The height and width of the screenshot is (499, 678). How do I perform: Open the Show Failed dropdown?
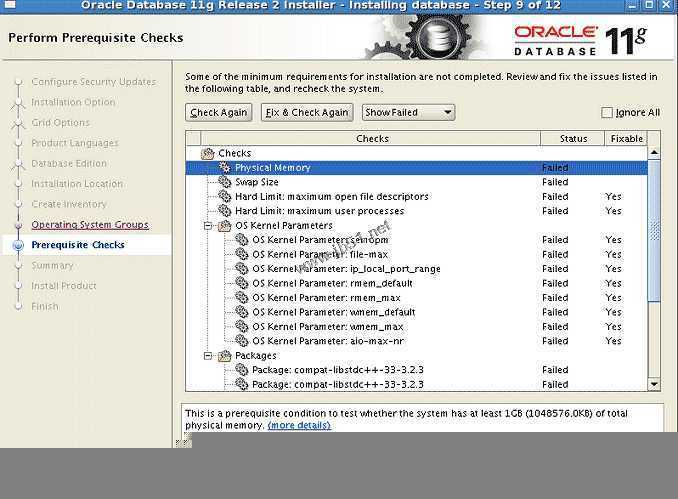coord(408,112)
